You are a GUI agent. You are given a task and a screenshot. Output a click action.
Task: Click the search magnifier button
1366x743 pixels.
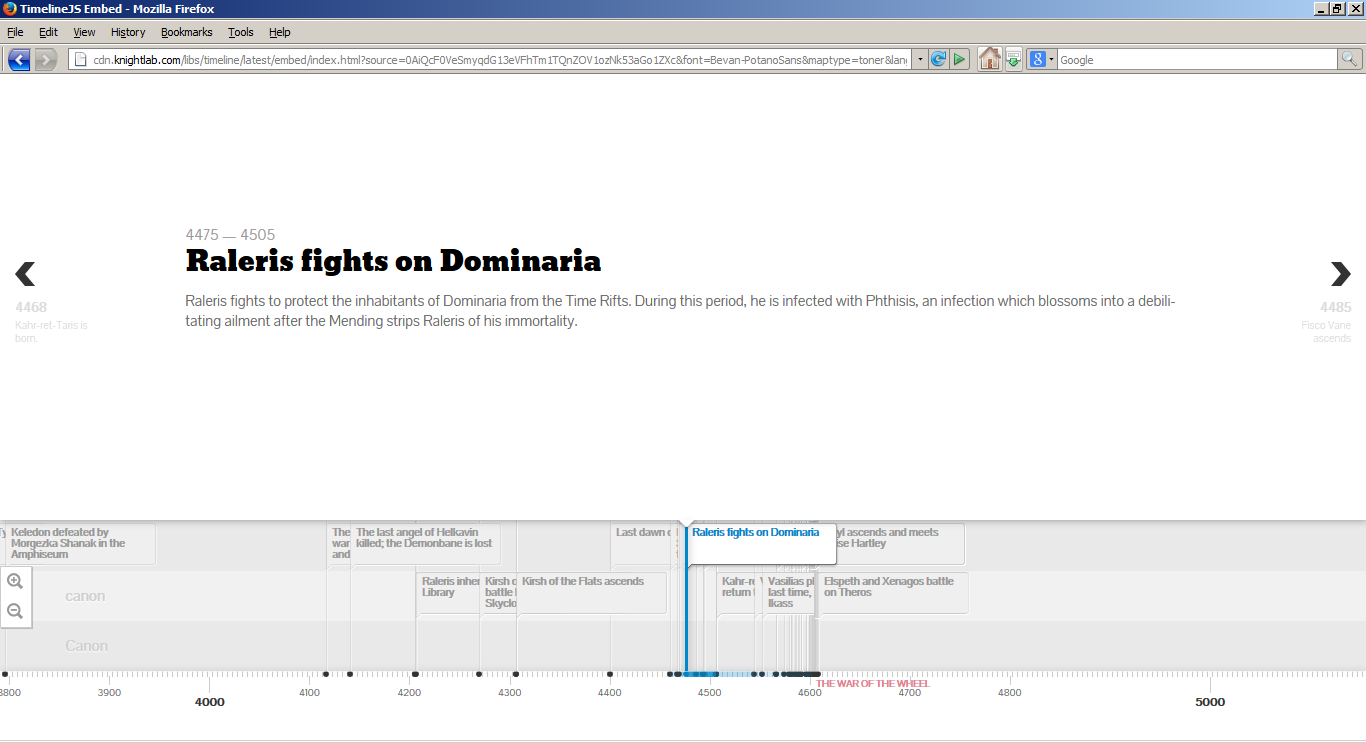1349,60
